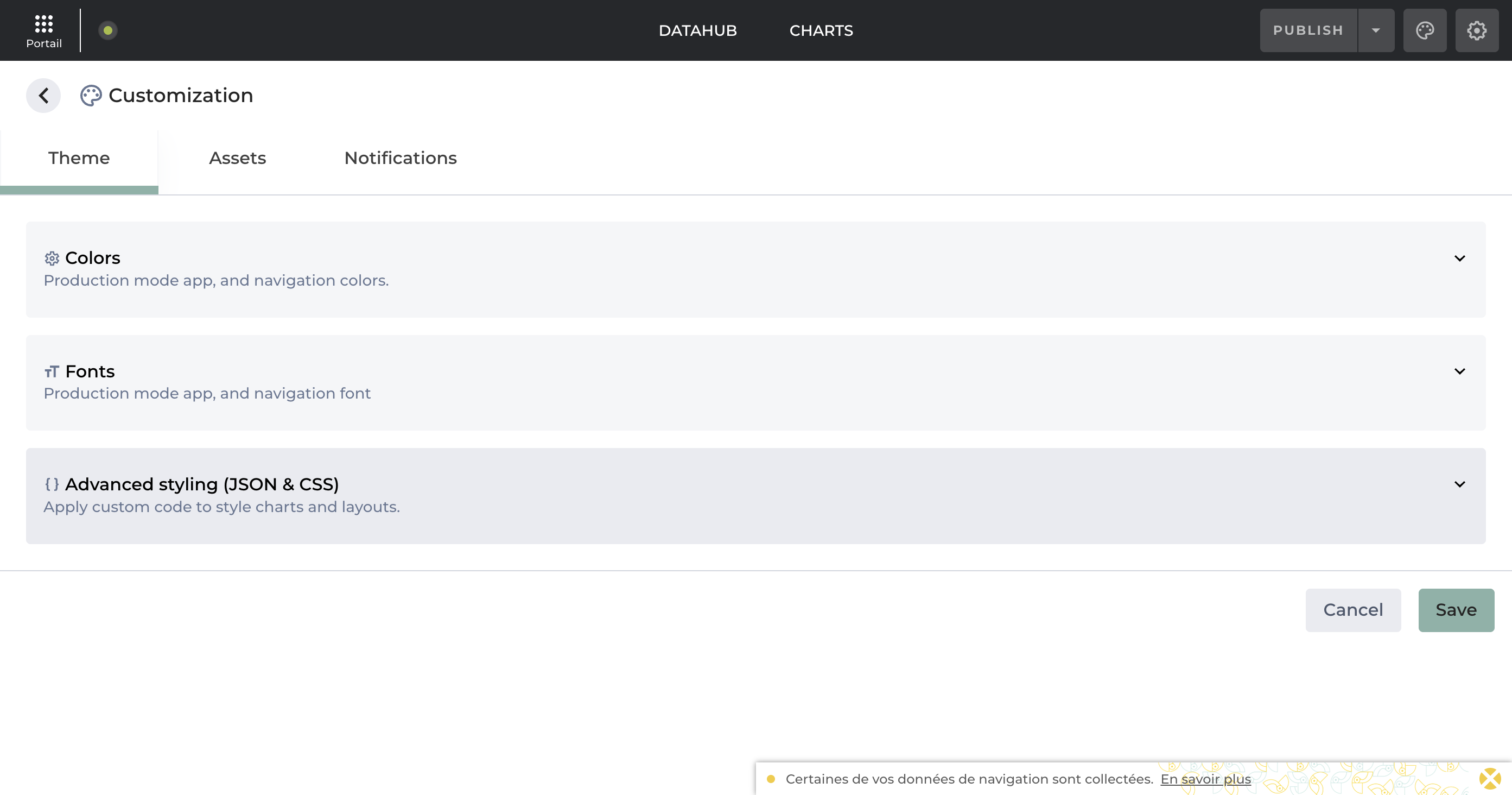Select the Theme tab
The width and height of the screenshot is (1512, 795).
click(x=79, y=158)
